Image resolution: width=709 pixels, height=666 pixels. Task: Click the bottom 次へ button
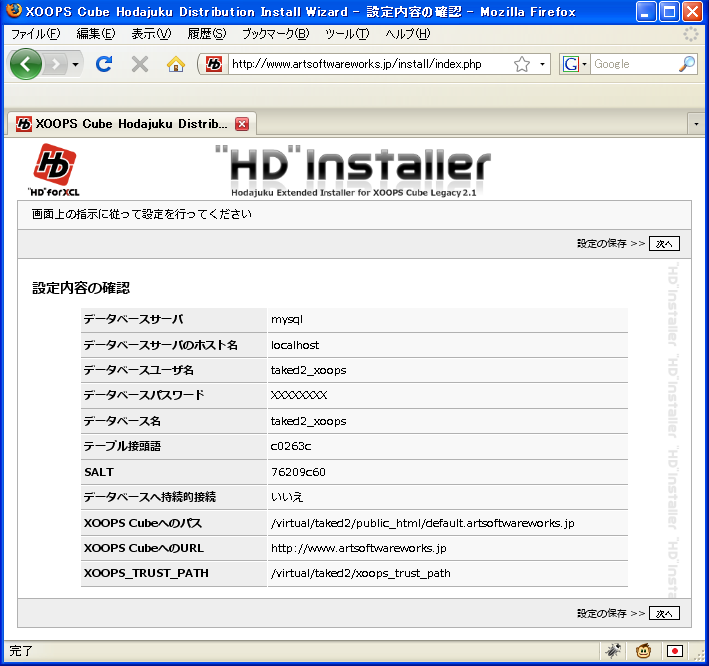tap(664, 614)
